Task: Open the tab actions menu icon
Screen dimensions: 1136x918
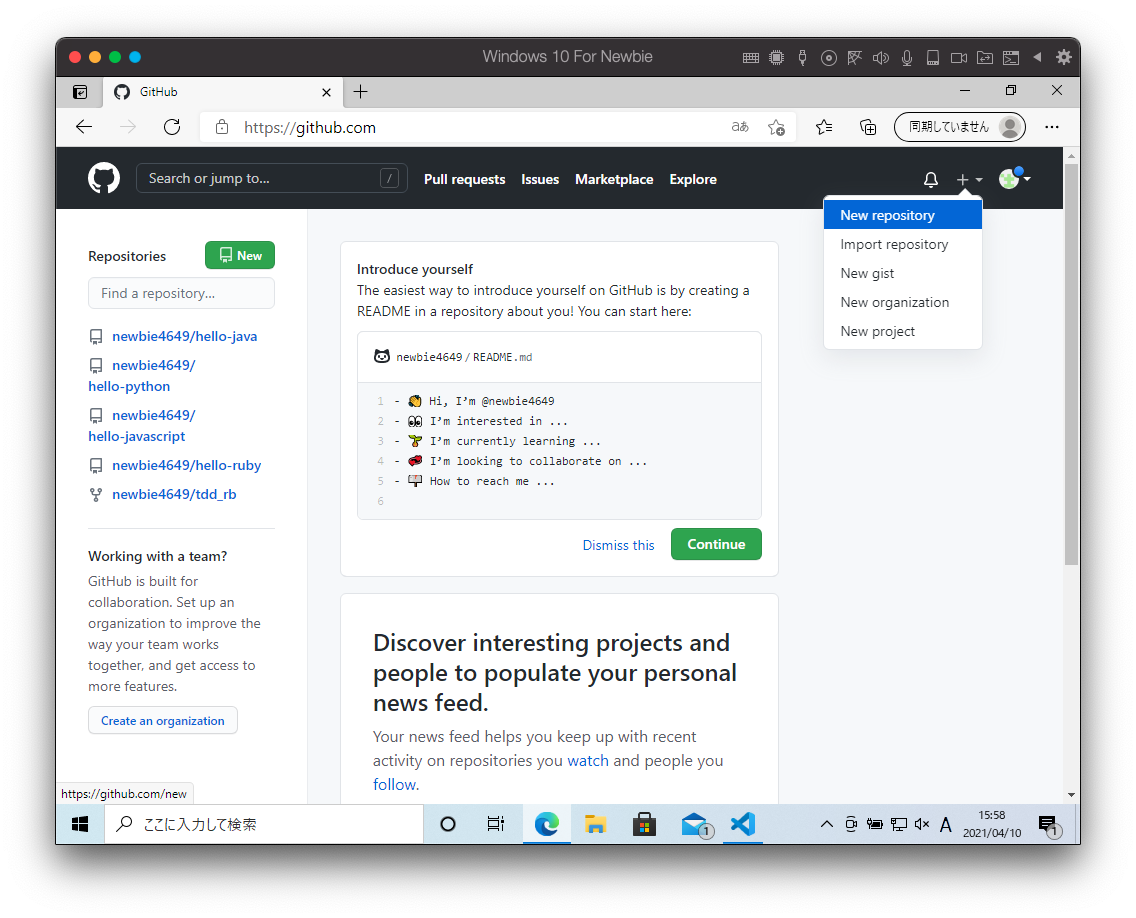Action: coord(80,92)
